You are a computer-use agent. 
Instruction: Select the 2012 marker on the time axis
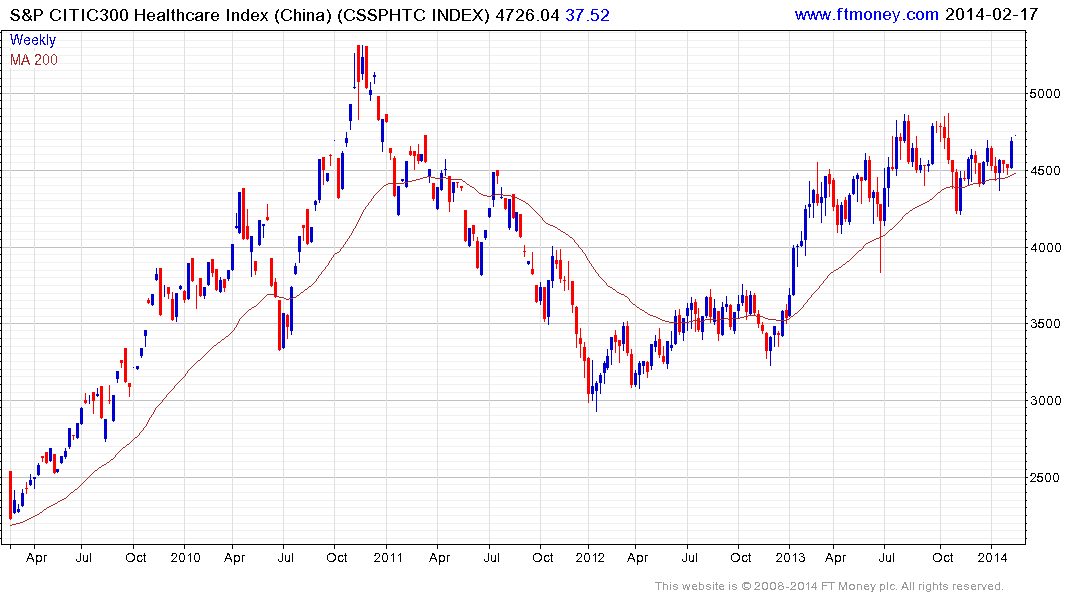point(589,557)
